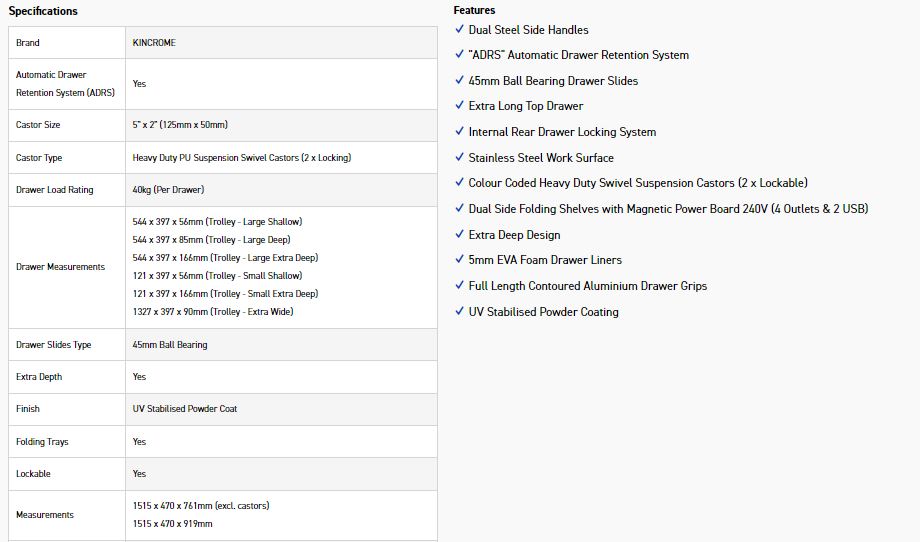Click the Castor Size row label
This screenshot has width=920, height=542.
(x=38, y=125)
